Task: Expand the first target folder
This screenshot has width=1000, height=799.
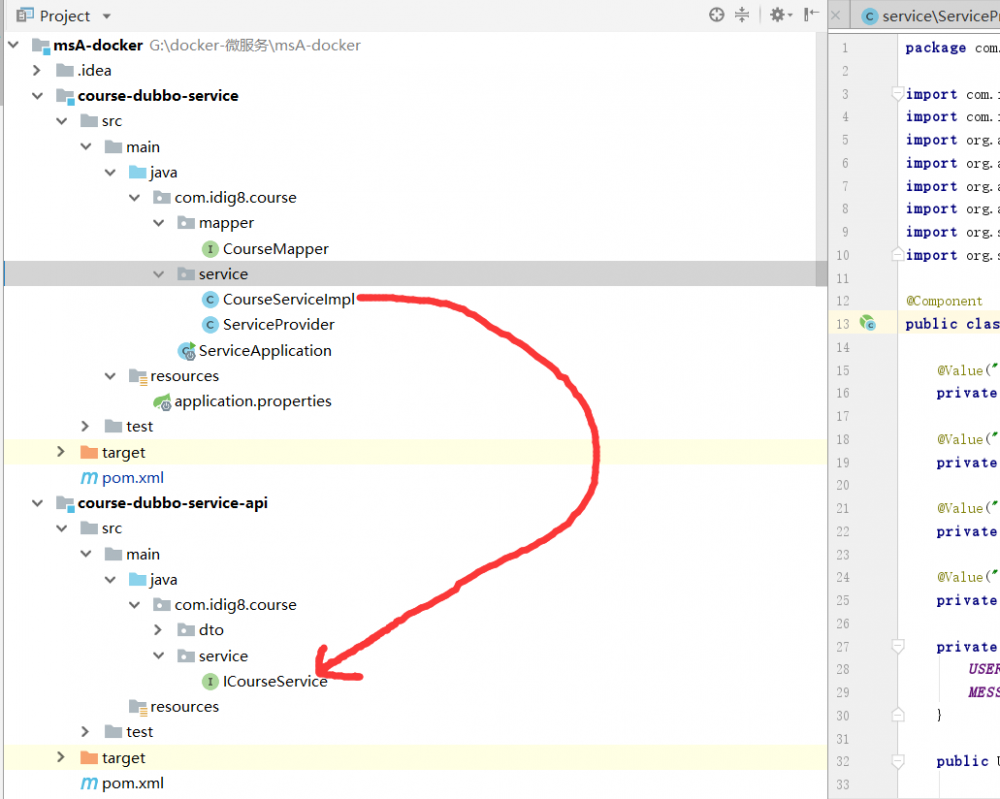Action: click(61, 451)
